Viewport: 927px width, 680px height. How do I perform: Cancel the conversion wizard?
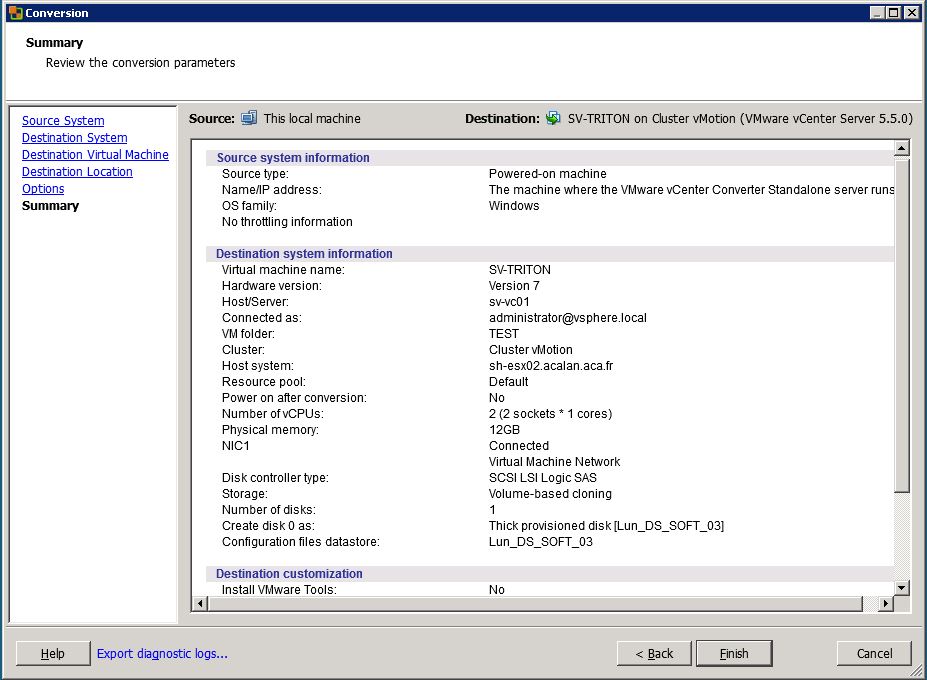(x=874, y=653)
